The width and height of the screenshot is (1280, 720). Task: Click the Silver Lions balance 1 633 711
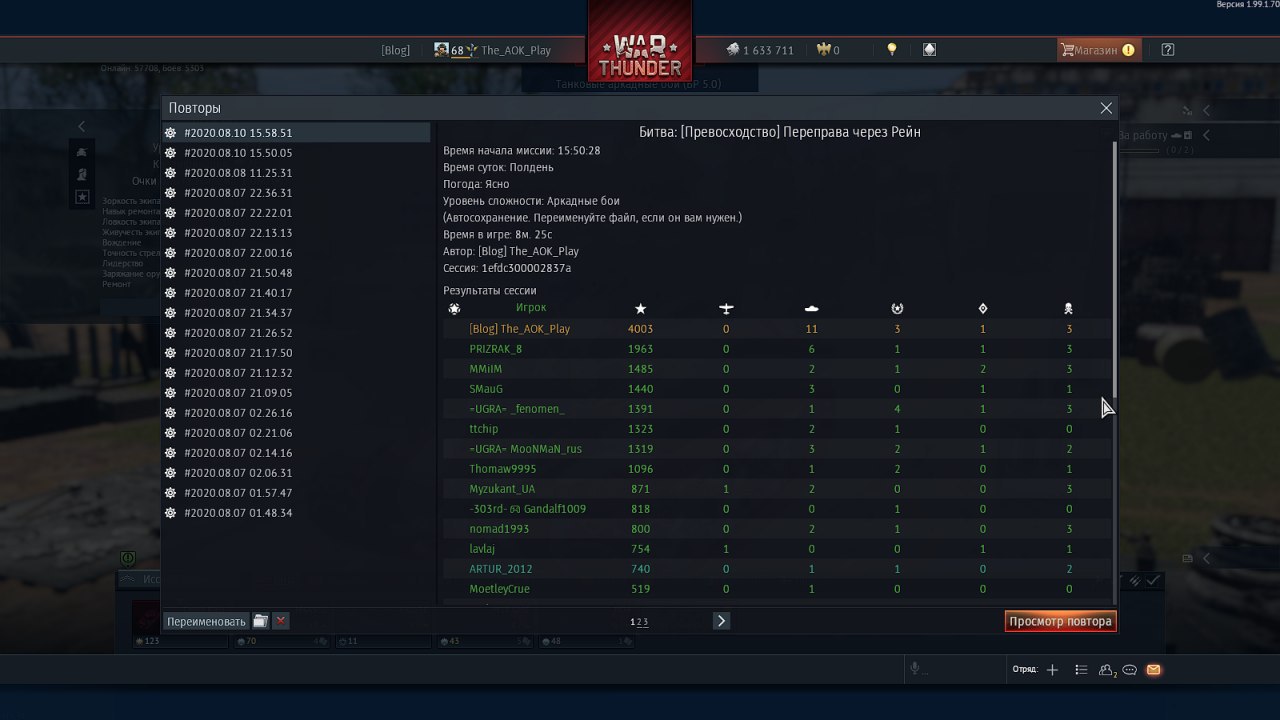click(760, 50)
